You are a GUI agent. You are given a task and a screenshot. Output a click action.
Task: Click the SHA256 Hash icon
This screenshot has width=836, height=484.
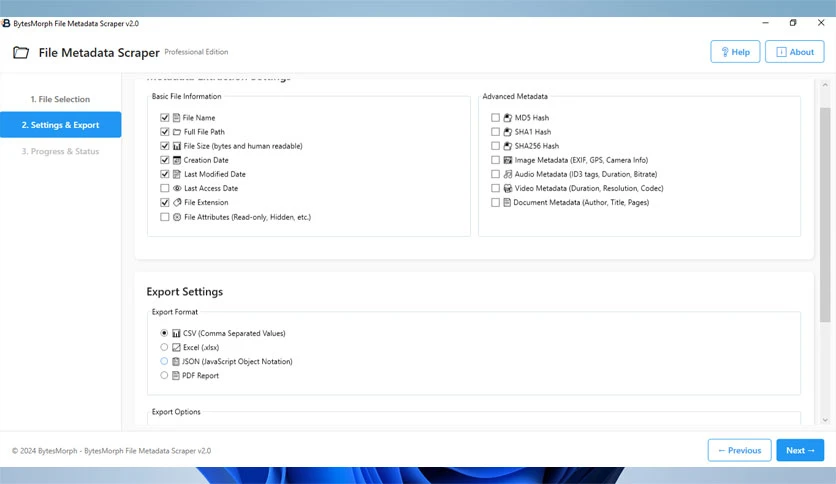pyautogui.click(x=508, y=146)
